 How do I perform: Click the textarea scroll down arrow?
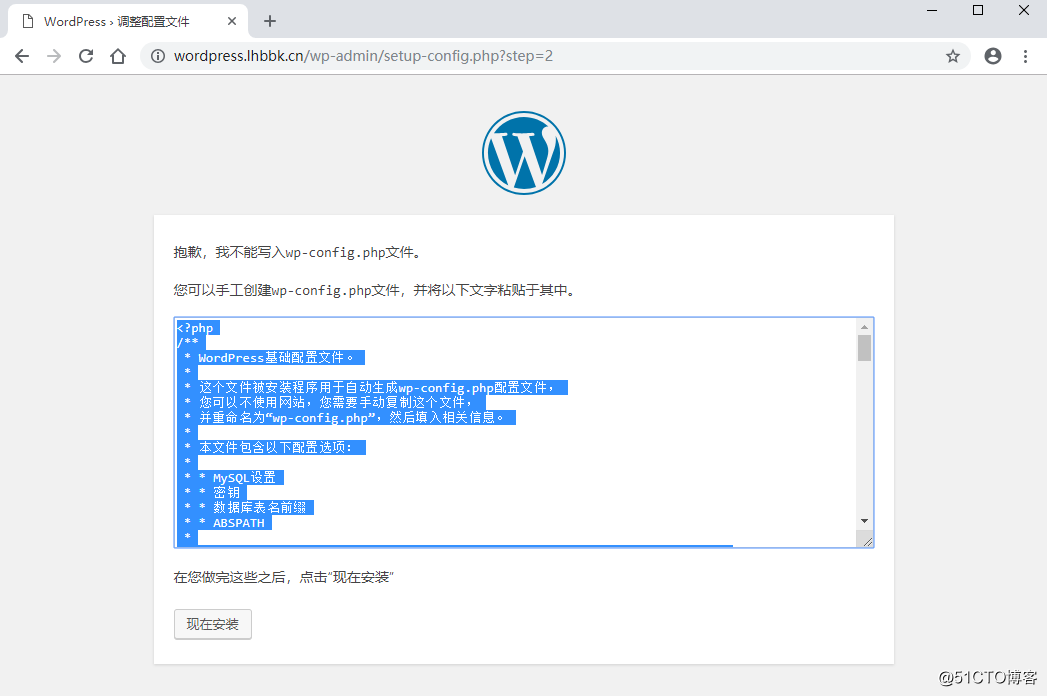click(865, 521)
